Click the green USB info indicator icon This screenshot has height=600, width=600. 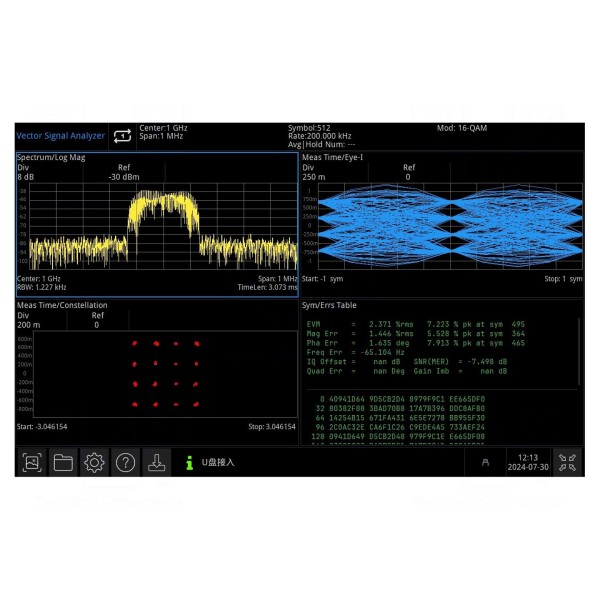(x=189, y=462)
